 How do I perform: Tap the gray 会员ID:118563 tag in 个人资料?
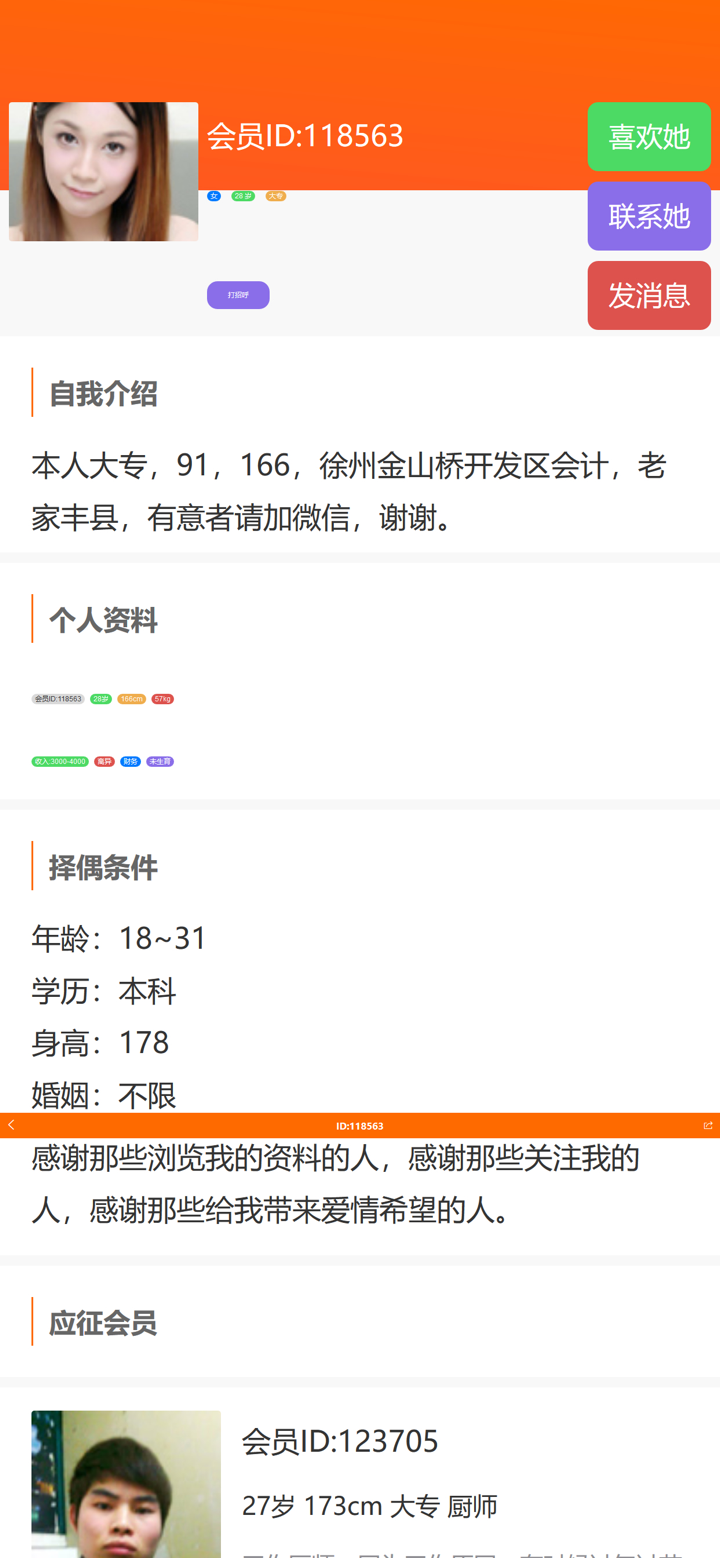pyautogui.click(x=58, y=699)
